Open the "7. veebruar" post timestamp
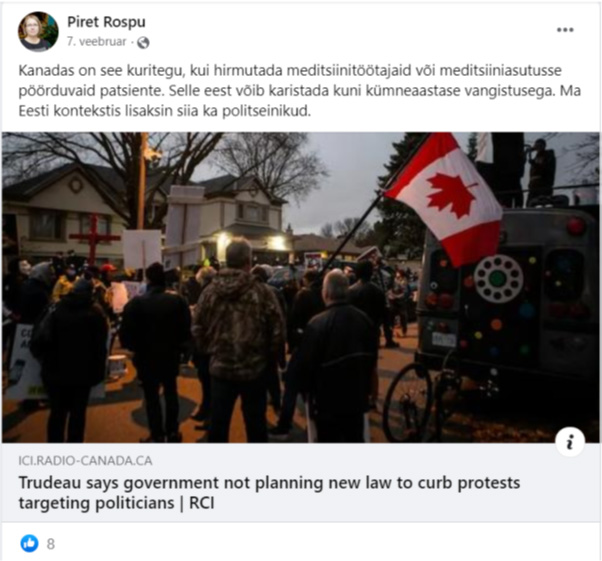The height and width of the screenshot is (561, 602). pyautogui.click(x=96, y=41)
